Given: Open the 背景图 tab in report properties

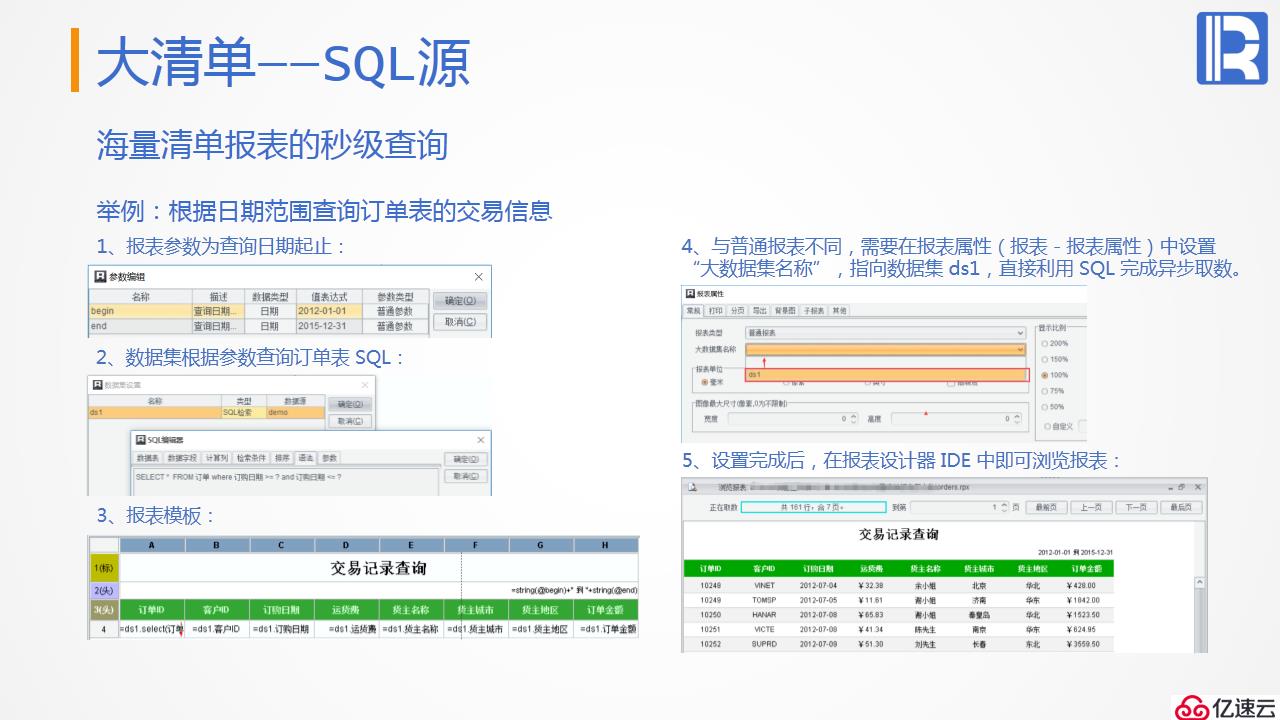Looking at the screenshot, I should (x=786, y=311).
